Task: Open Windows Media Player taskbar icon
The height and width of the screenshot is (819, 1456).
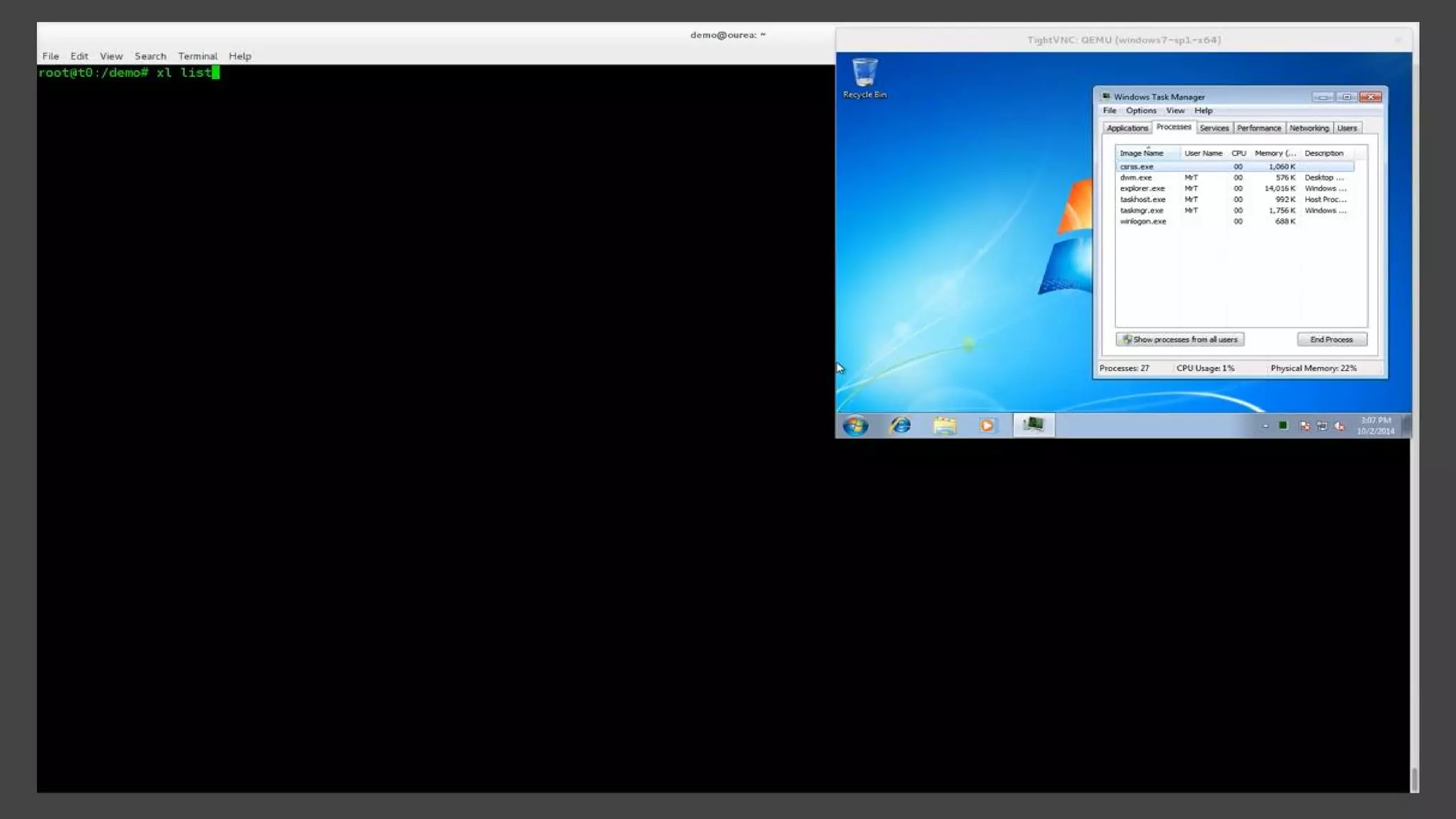Action: point(987,425)
